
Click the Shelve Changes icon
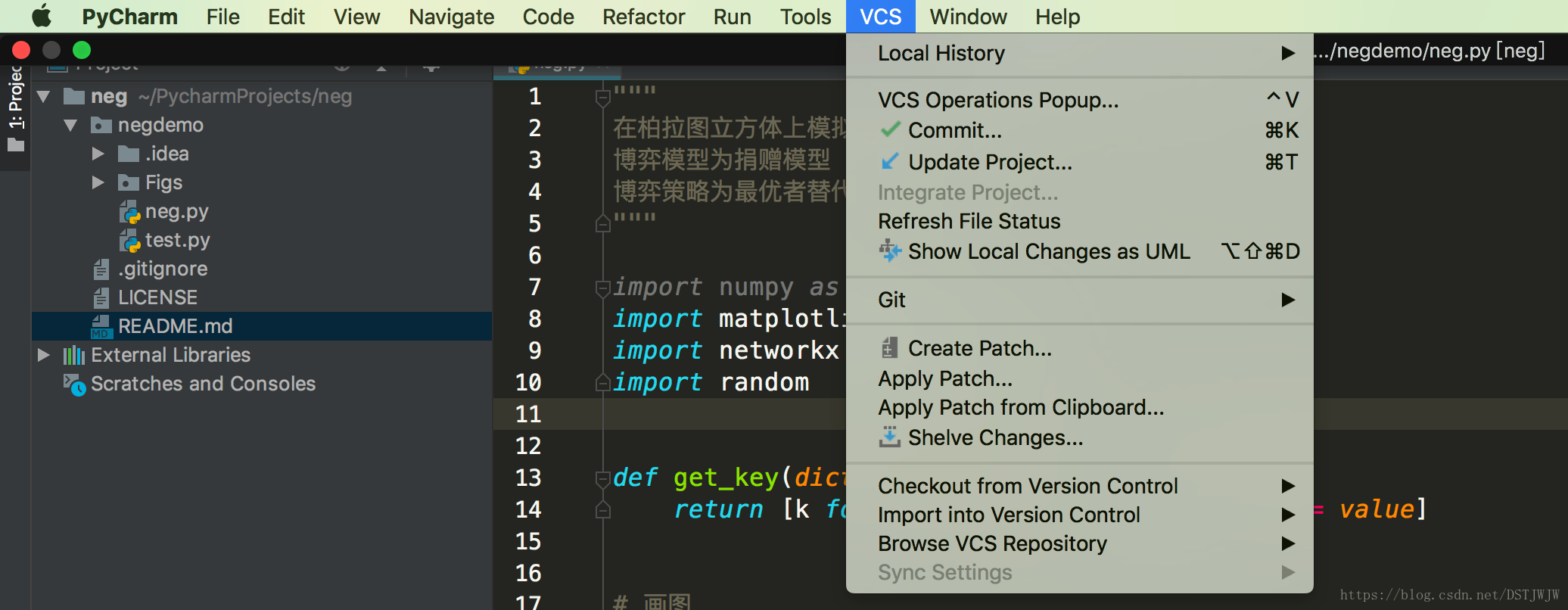coord(890,437)
